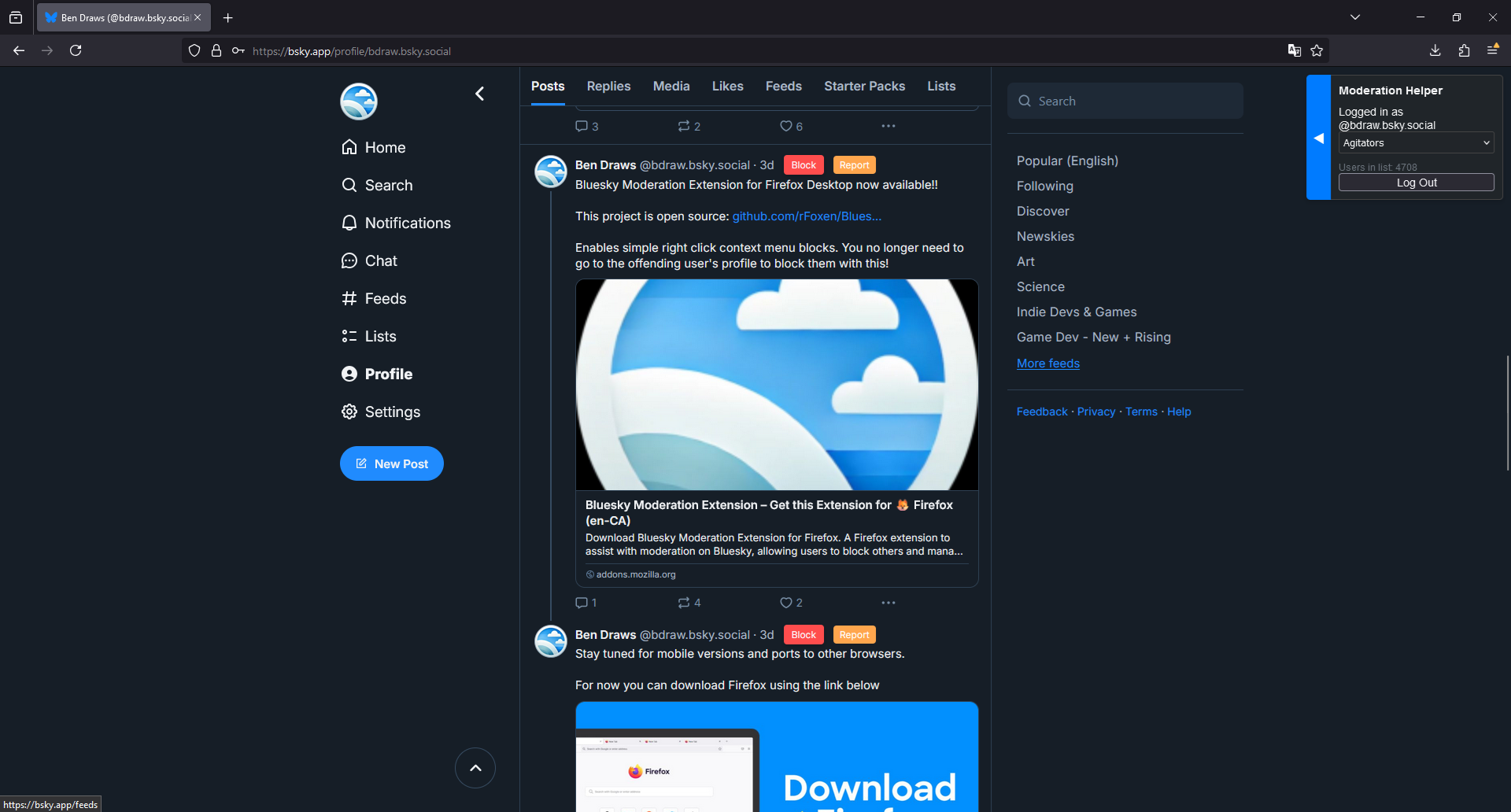Viewport: 1511px width, 812px height.
Task: Open Notifications in the sidebar
Action: click(396, 223)
